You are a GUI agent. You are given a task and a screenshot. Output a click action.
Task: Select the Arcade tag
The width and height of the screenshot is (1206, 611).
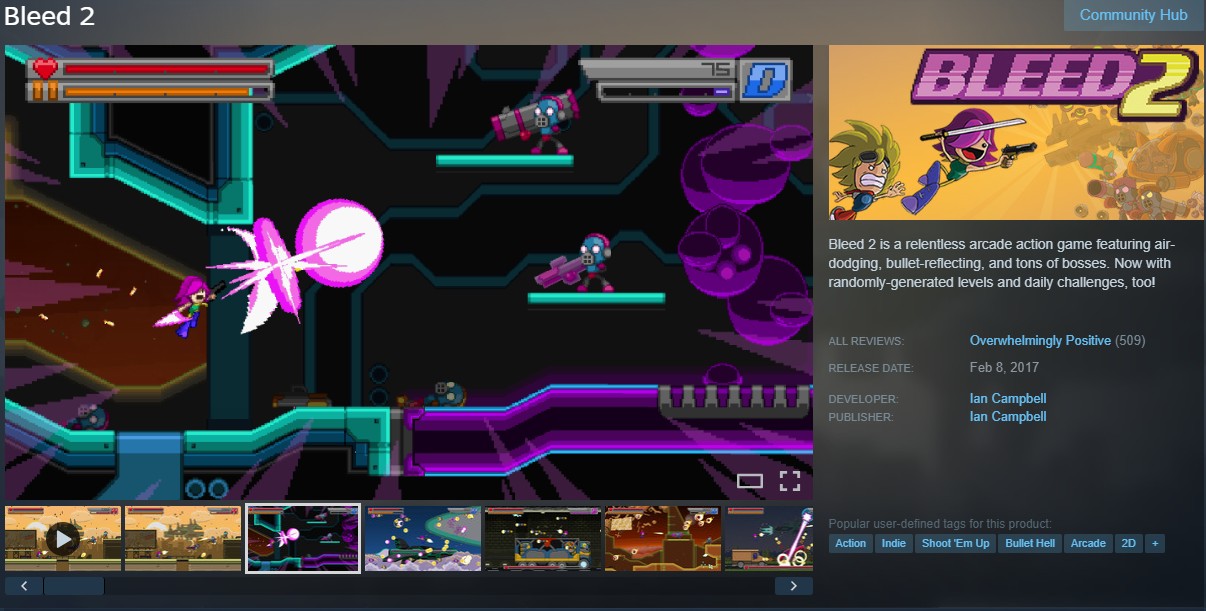coord(1088,543)
